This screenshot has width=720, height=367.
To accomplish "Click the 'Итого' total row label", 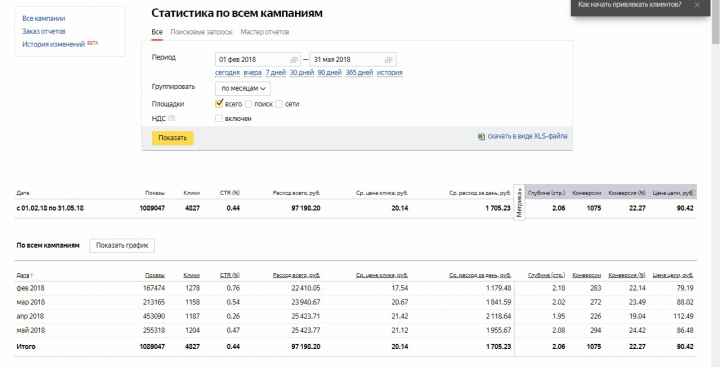I will point(26,347).
